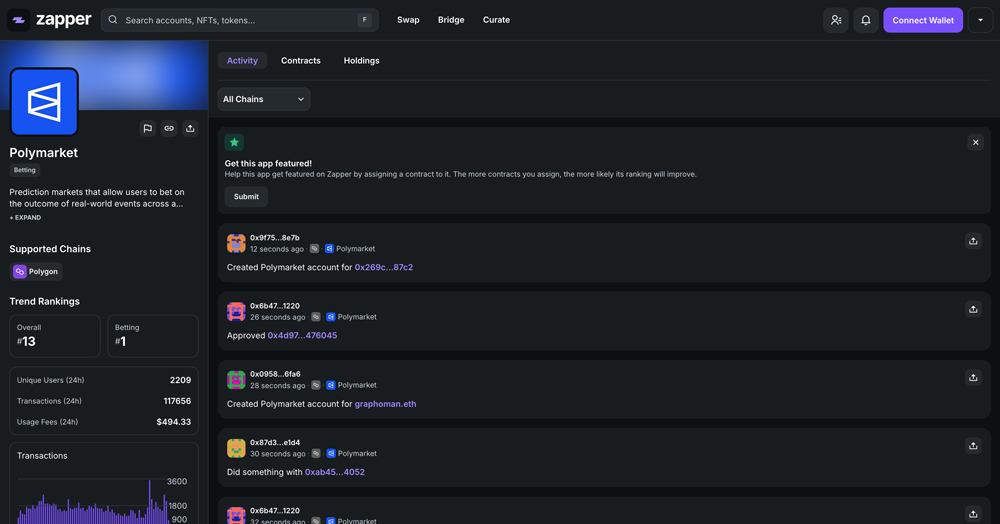The width and height of the screenshot is (1000, 524).
Task: Open address link 0x269c...87c2
Action: pyautogui.click(x=384, y=267)
